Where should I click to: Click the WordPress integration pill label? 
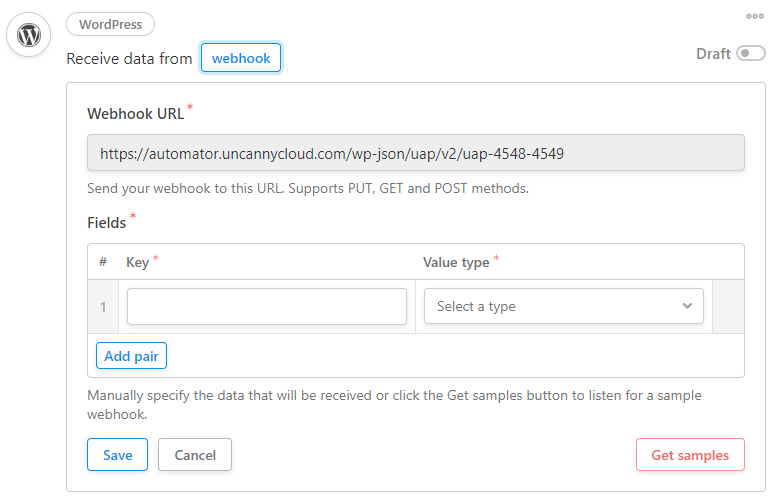click(110, 24)
